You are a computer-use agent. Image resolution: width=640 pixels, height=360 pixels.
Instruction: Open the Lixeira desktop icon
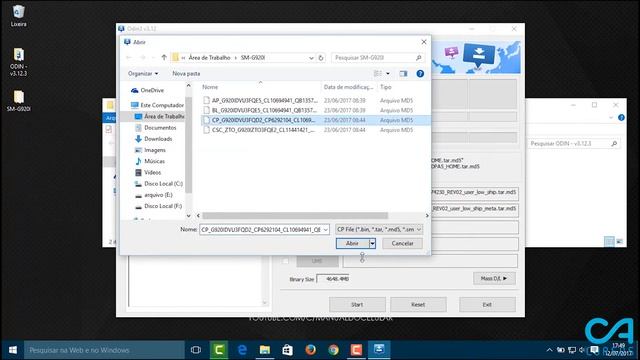point(18,16)
